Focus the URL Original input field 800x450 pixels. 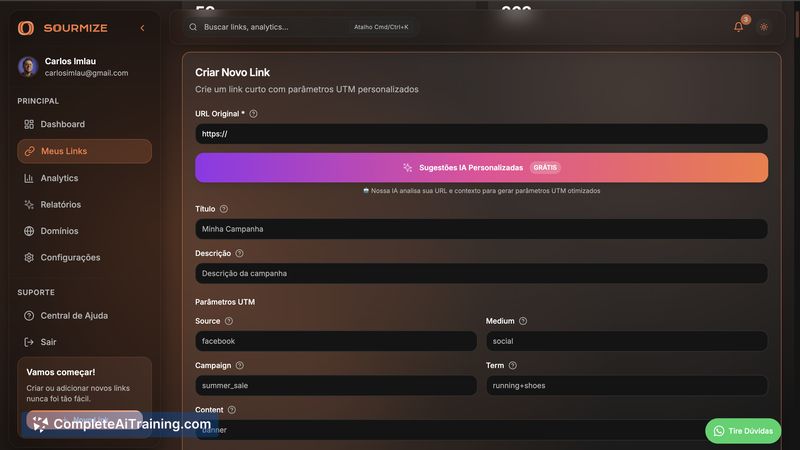tap(481, 134)
